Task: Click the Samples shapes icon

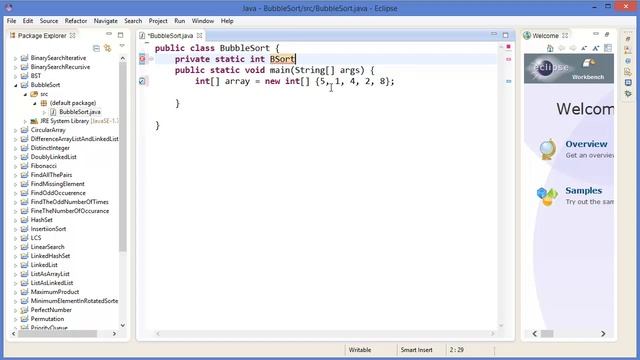Action: click(x=547, y=196)
